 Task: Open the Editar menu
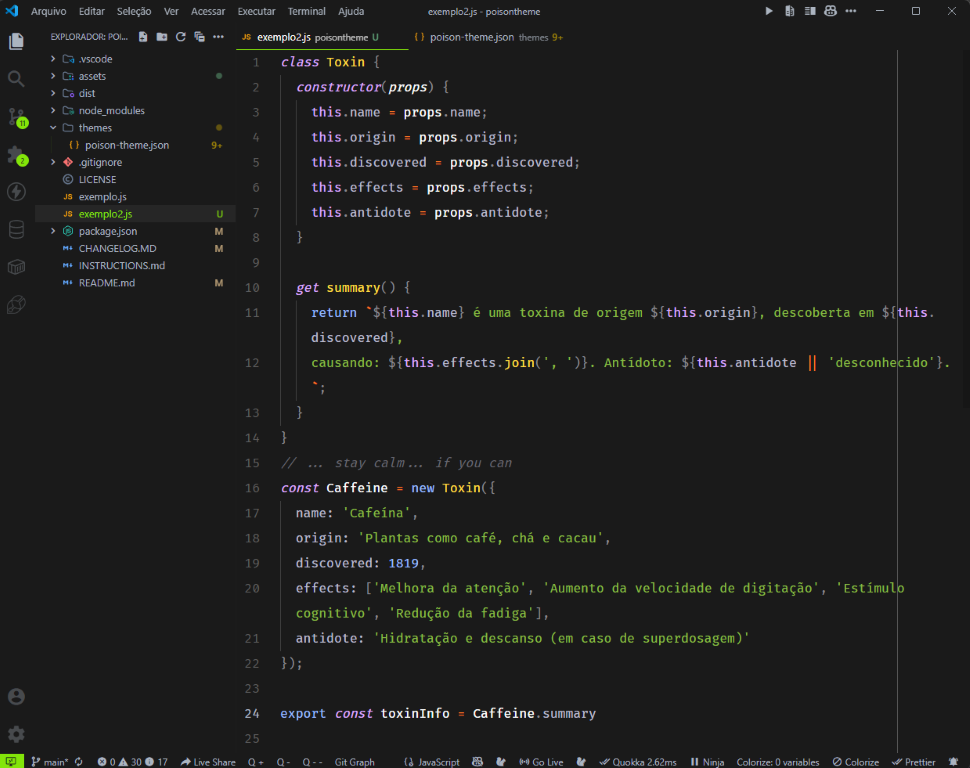click(x=92, y=11)
